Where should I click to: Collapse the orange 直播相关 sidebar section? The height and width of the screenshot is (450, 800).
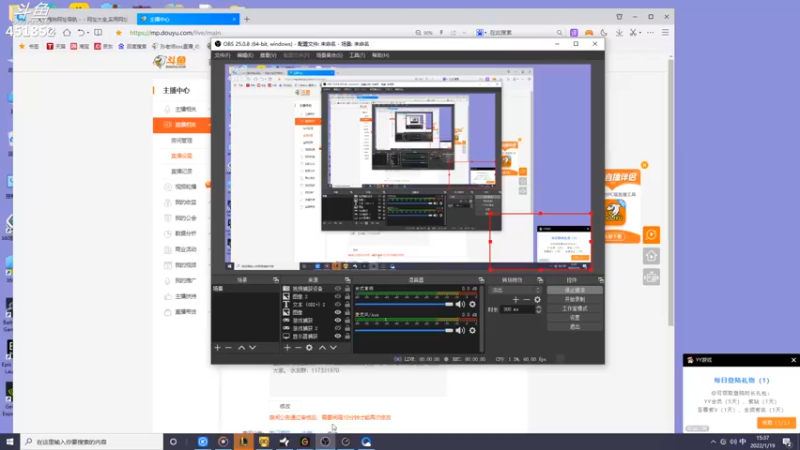(x=182, y=124)
